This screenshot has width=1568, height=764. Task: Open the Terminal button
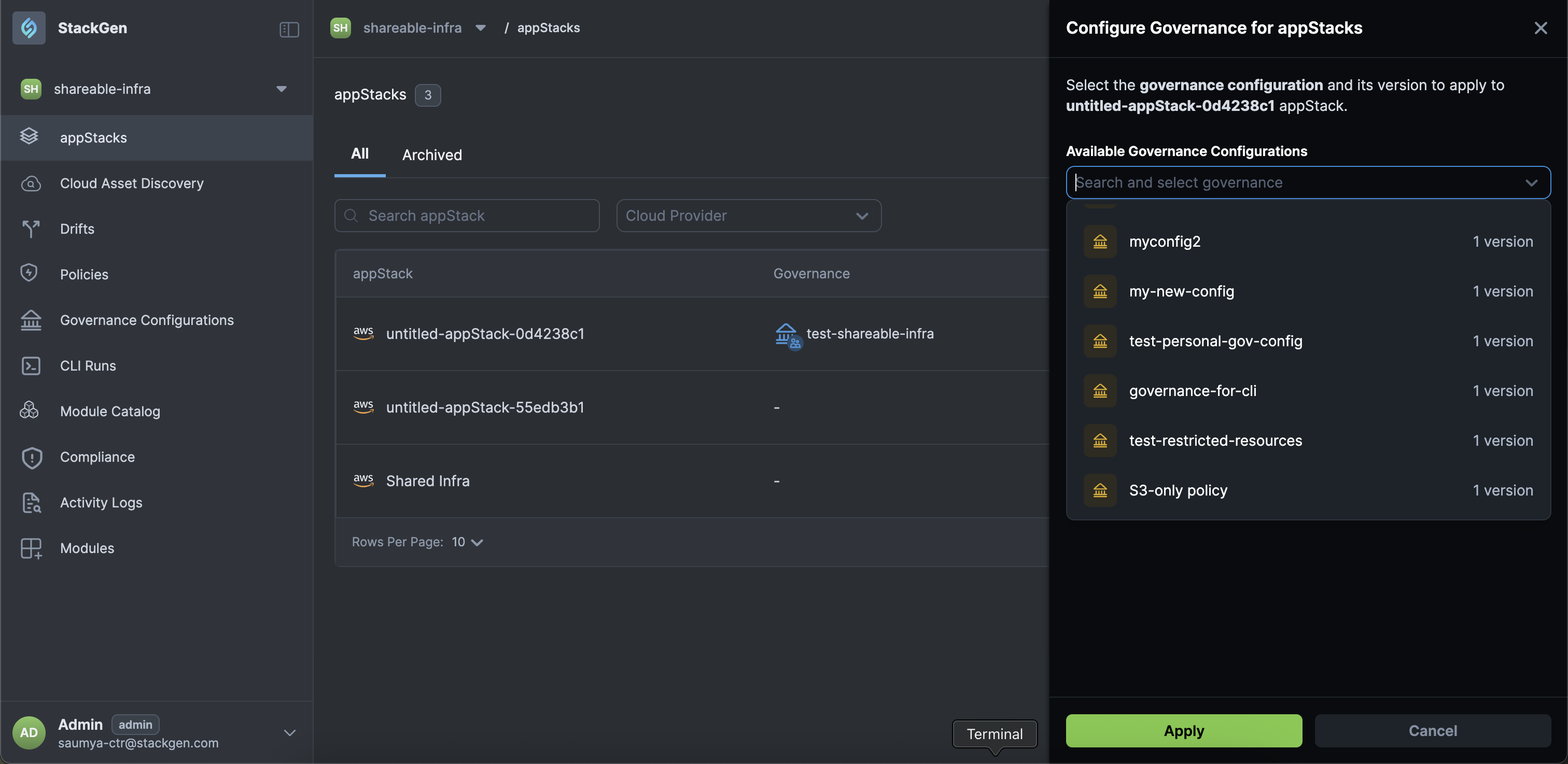pos(995,734)
